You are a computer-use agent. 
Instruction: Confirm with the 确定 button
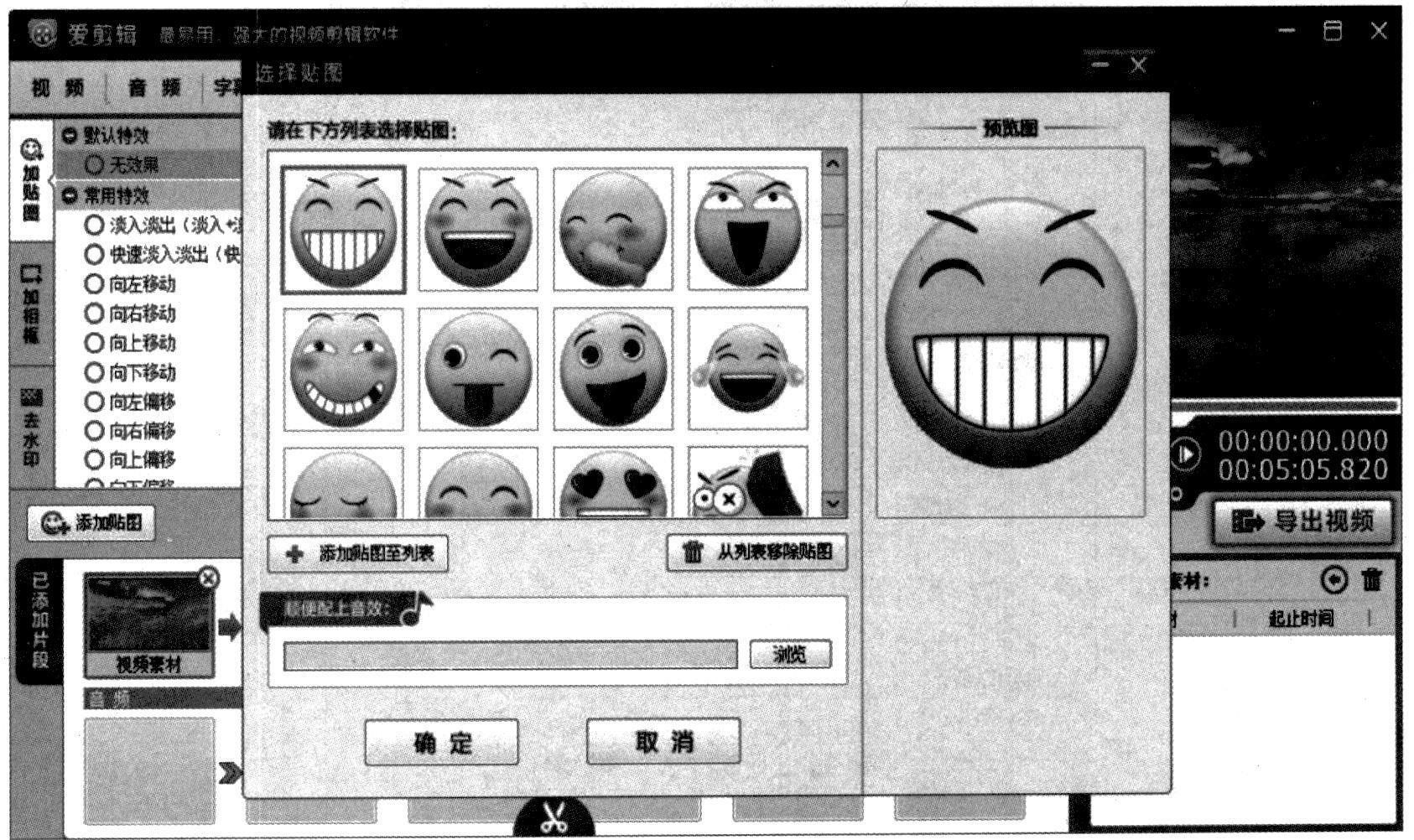(x=441, y=743)
